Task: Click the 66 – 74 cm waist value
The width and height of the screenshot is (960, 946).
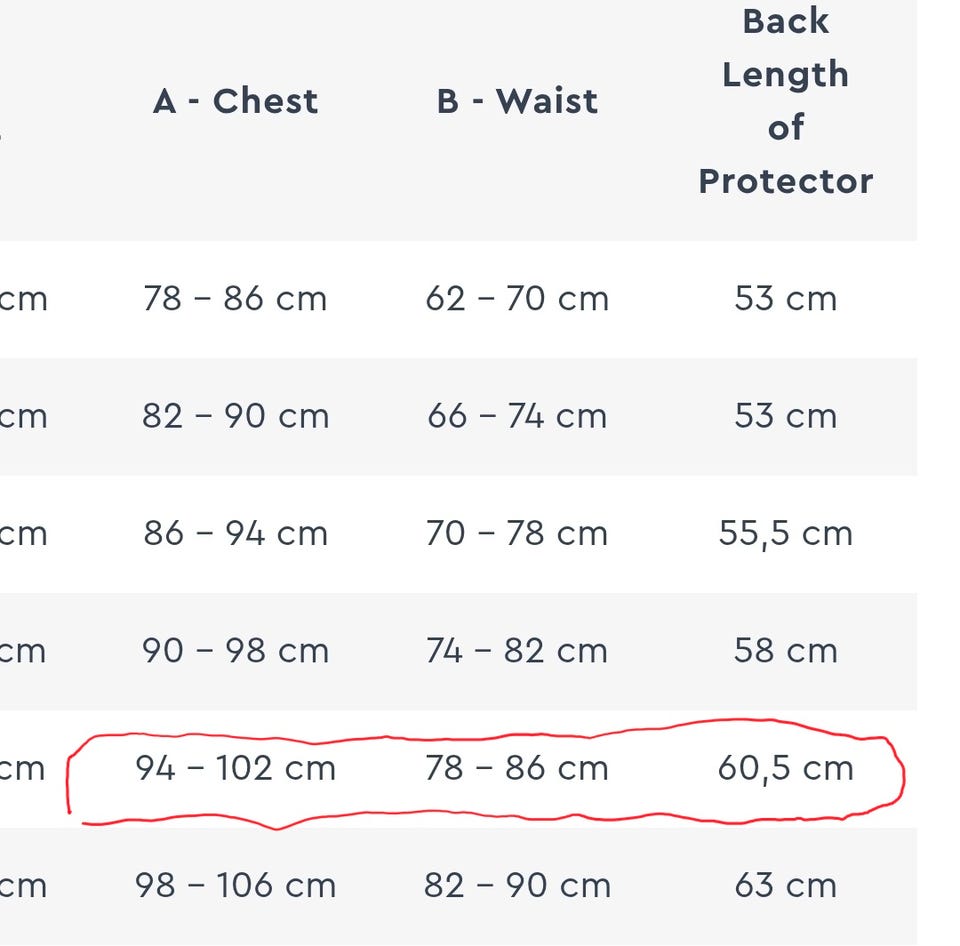Action: tap(517, 416)
